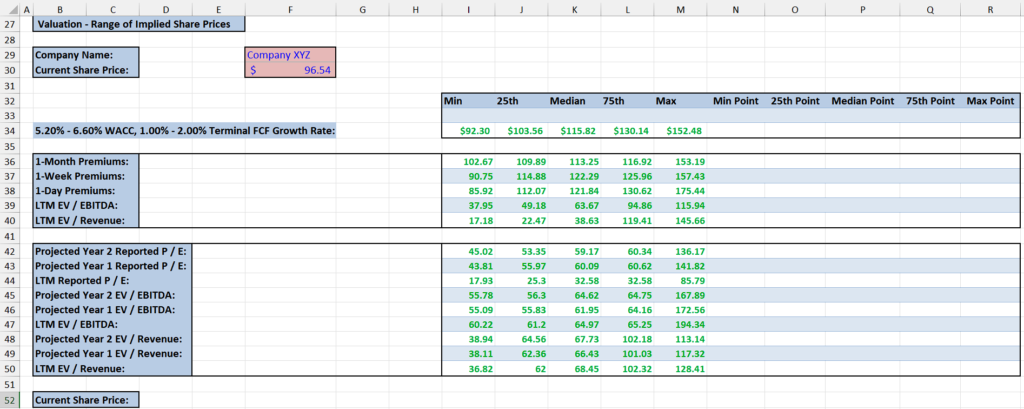Image resolution: width=1024 pixels, height=409 pixels.
Task: Select the 167.89 cell in row 45
Action: tap(680, 295)
